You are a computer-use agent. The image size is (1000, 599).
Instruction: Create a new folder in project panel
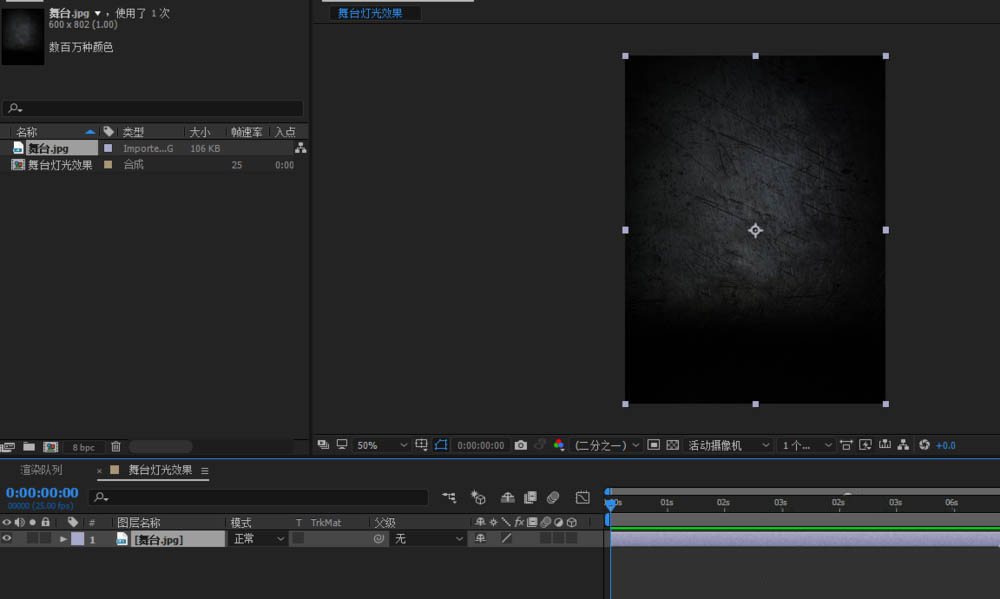pyautogui.click(x=29, y=447)
